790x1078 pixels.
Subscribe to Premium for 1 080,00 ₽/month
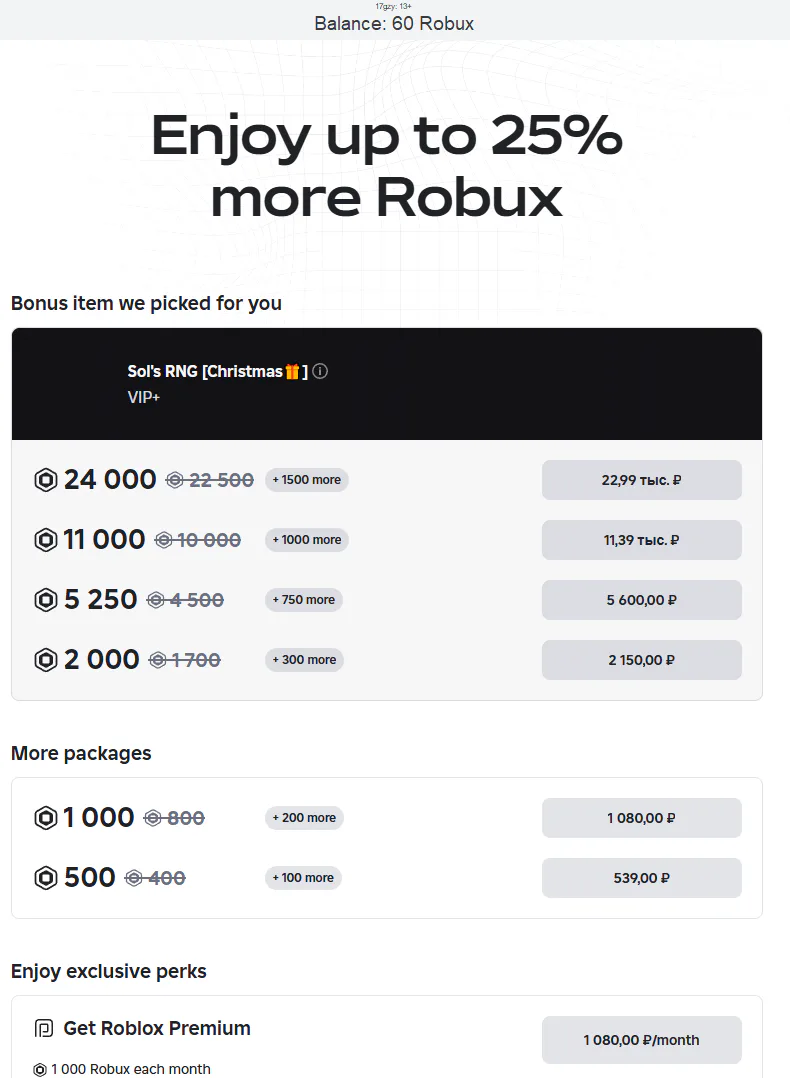pos(641,1040)
